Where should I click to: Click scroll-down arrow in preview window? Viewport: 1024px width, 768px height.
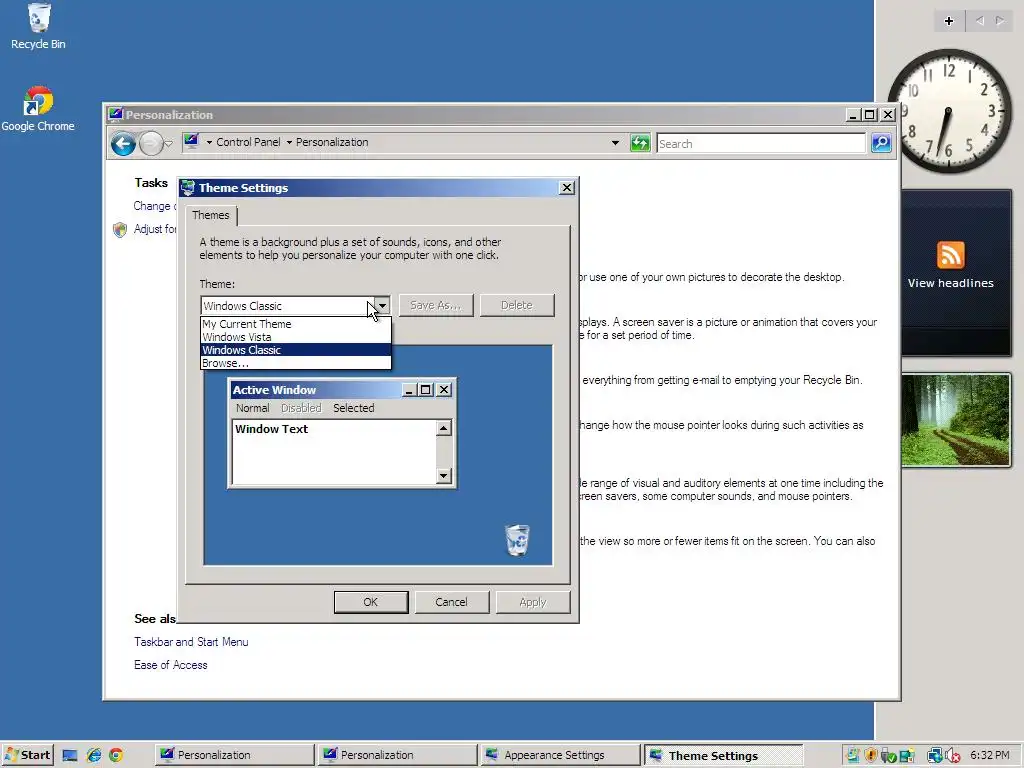(443, 475)
